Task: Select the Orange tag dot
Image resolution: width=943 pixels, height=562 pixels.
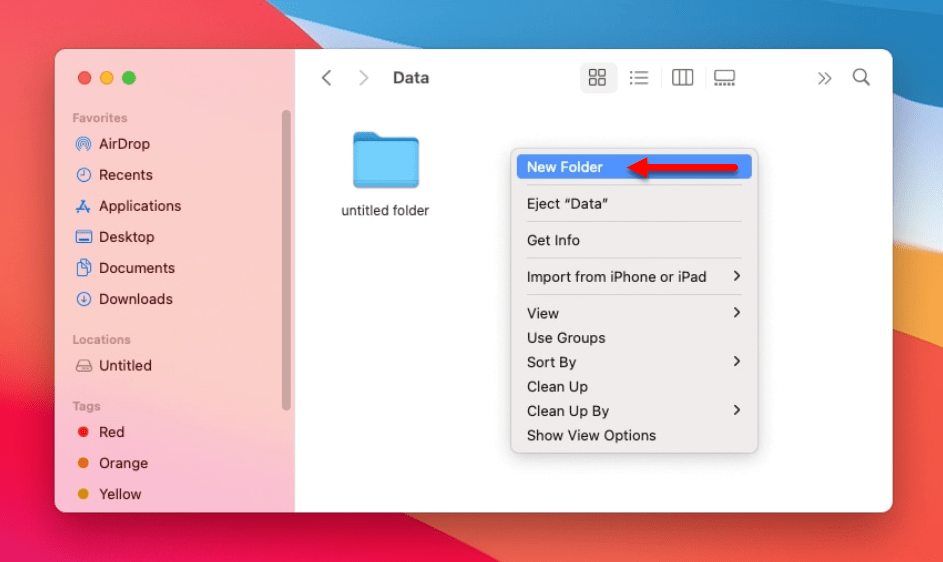Action: (x=84, y=462)
